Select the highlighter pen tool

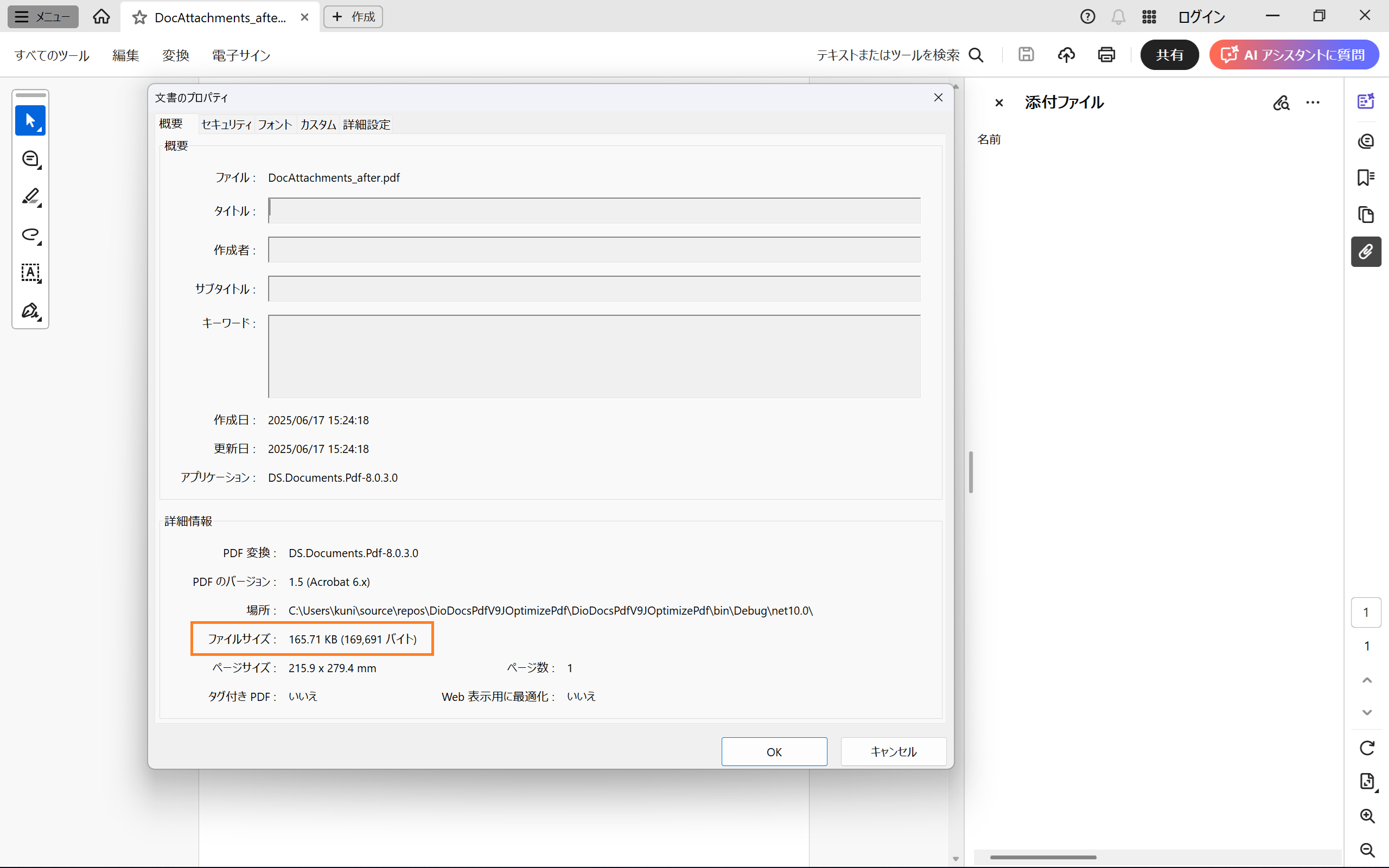30,197
